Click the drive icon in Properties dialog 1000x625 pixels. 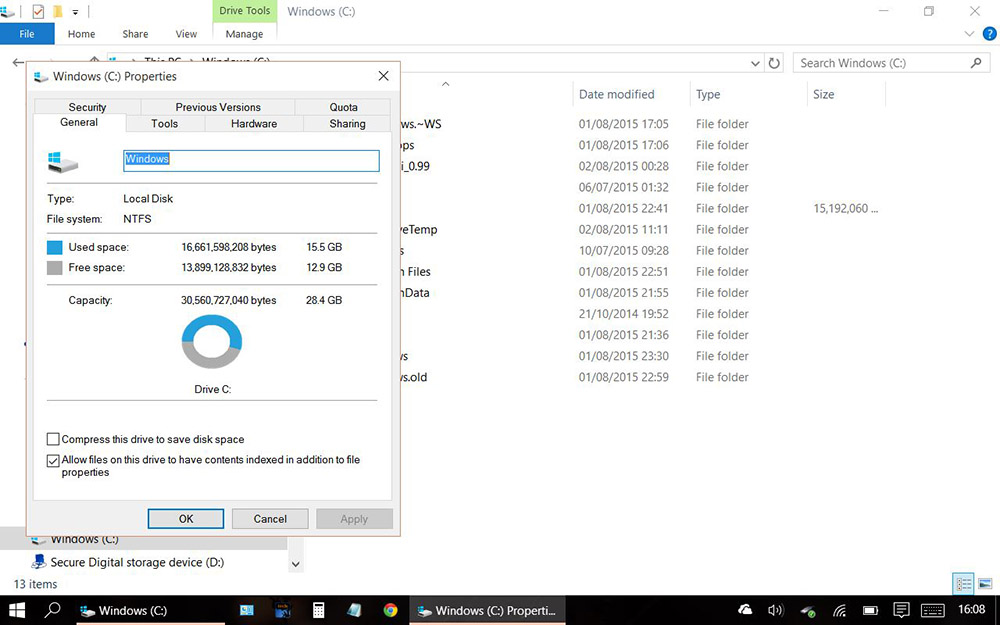click(x=62, y=161)
